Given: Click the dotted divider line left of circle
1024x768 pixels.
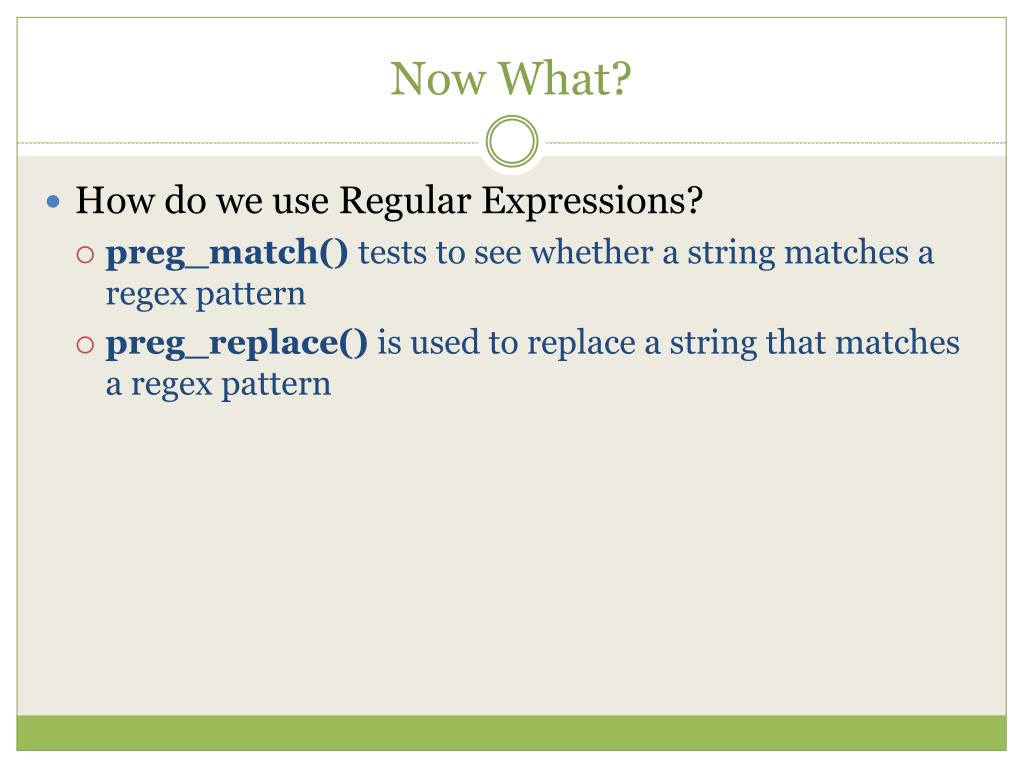Looking at the screenshot, I should click(249, 142).
